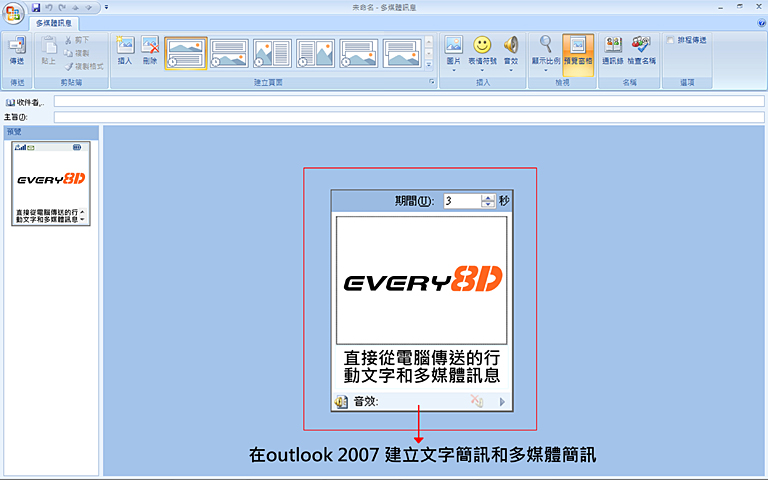Open the Office button menu

(13, 13)
